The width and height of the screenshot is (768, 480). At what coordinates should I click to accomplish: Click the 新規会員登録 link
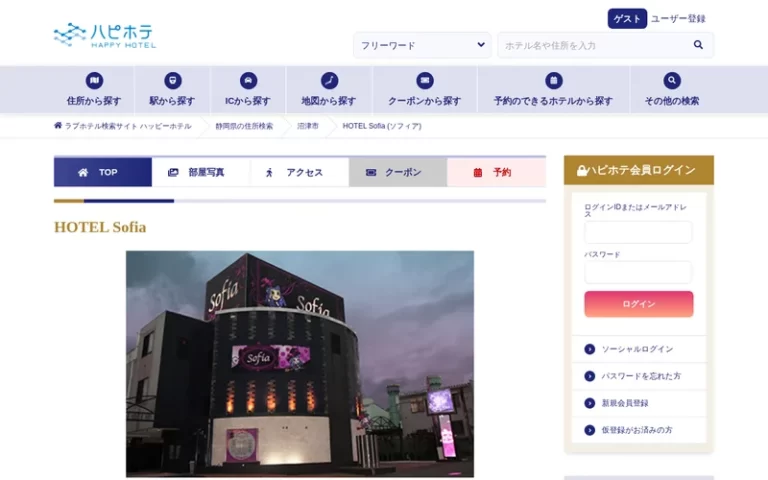click(625, 403)
